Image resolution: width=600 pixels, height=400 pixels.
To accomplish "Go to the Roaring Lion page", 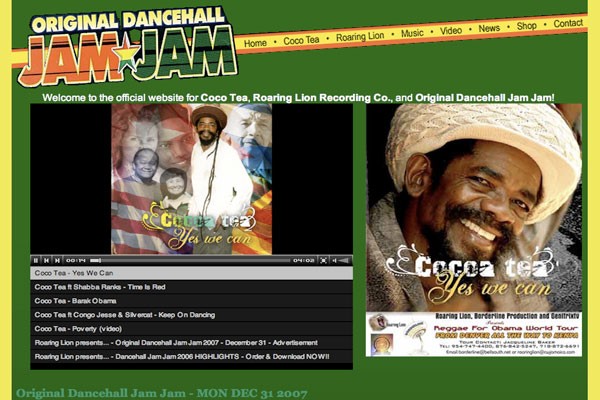I will [360, 36].
